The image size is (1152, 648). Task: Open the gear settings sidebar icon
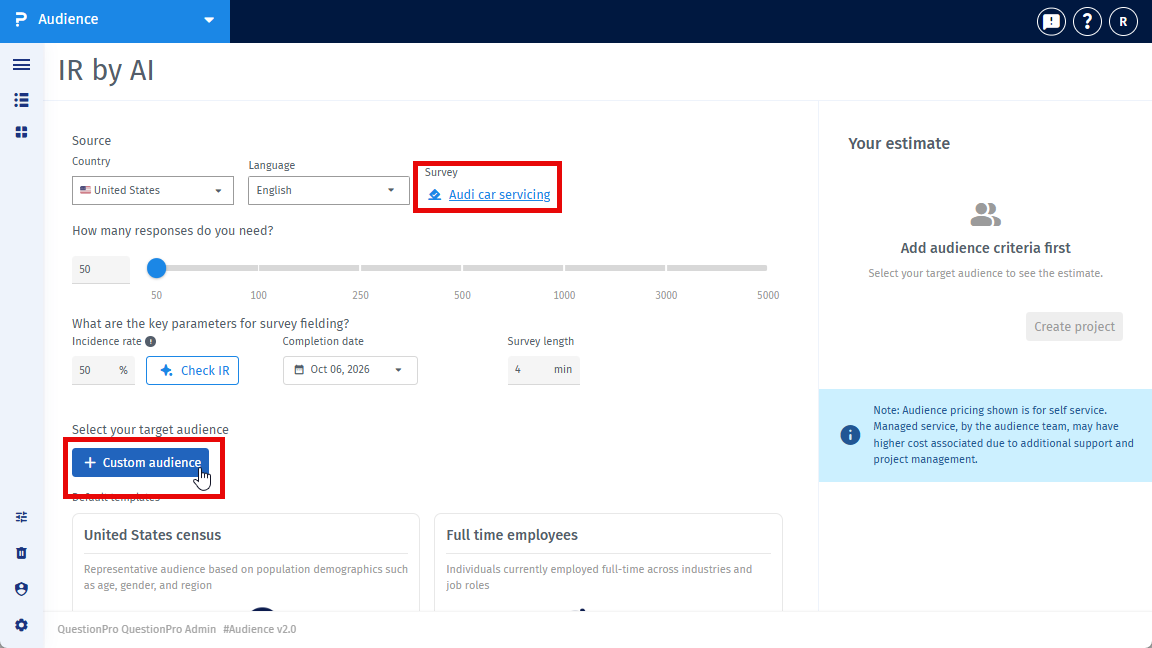[x=21, y=625]
